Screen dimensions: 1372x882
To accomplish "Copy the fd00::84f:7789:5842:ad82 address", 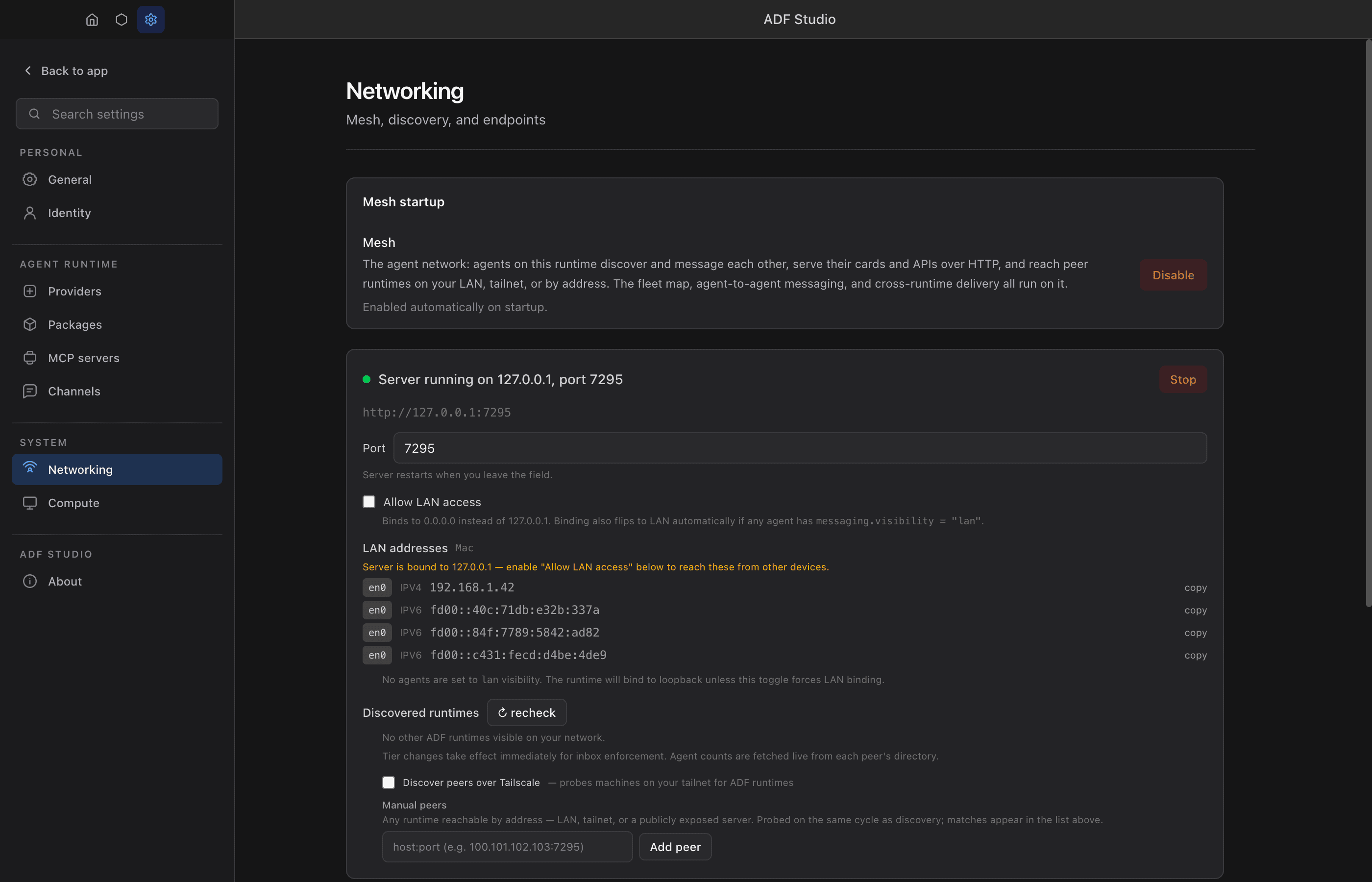I will click(x=1195, y=632).
